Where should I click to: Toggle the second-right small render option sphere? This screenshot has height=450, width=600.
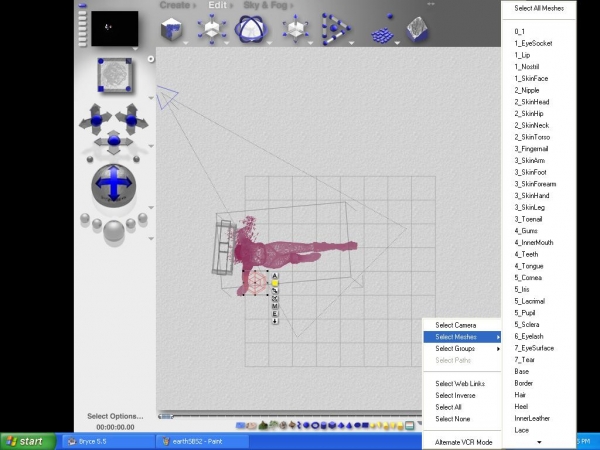[x=131, y=223]
